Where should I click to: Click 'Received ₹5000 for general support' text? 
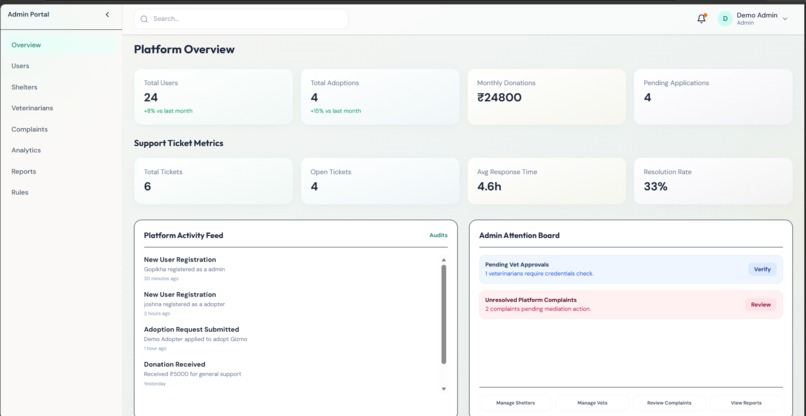pyautogui.click(x=192, y=374)
